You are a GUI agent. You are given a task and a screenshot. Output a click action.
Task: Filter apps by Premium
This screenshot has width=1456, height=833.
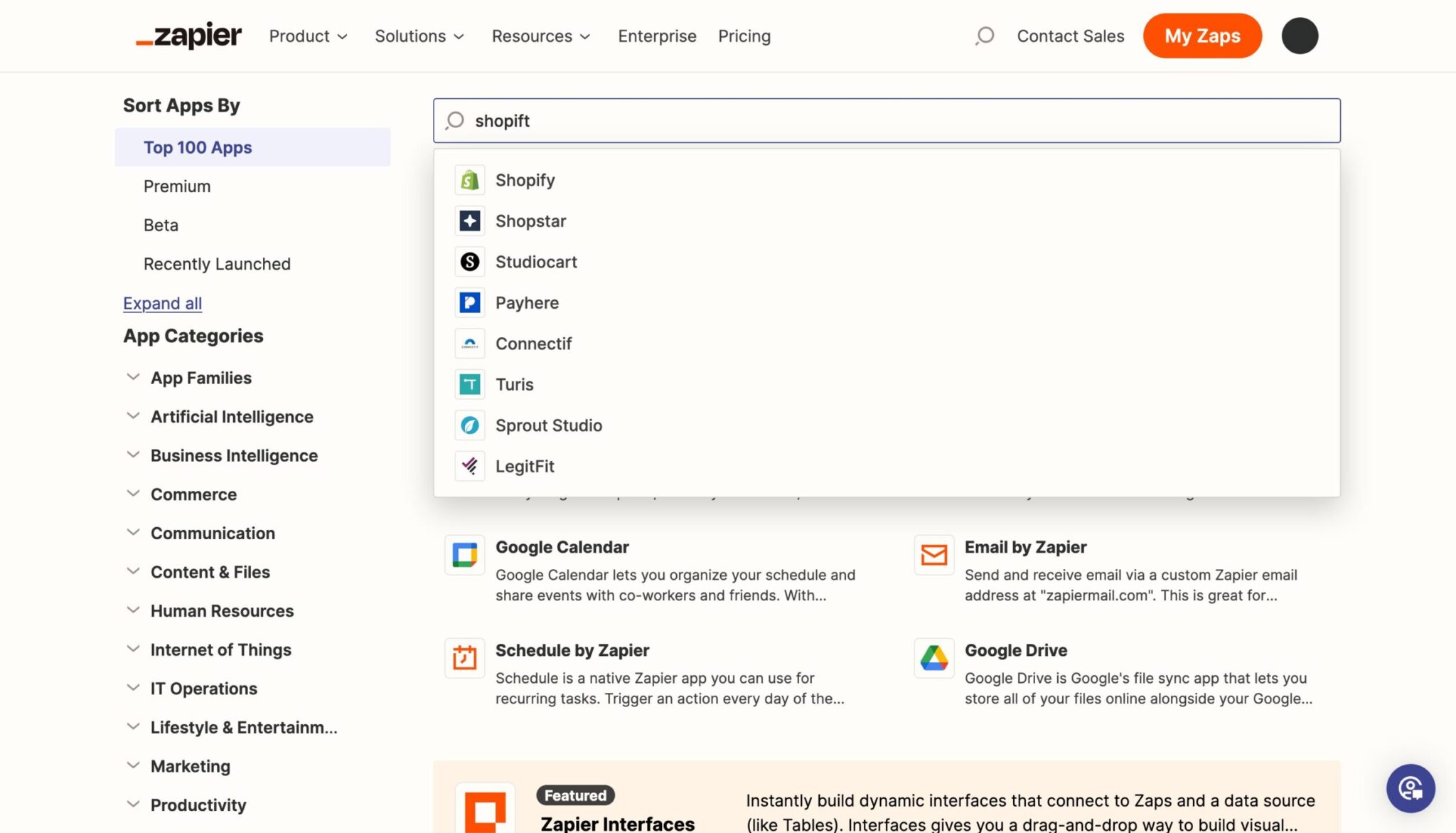click(x=177, y=186)
